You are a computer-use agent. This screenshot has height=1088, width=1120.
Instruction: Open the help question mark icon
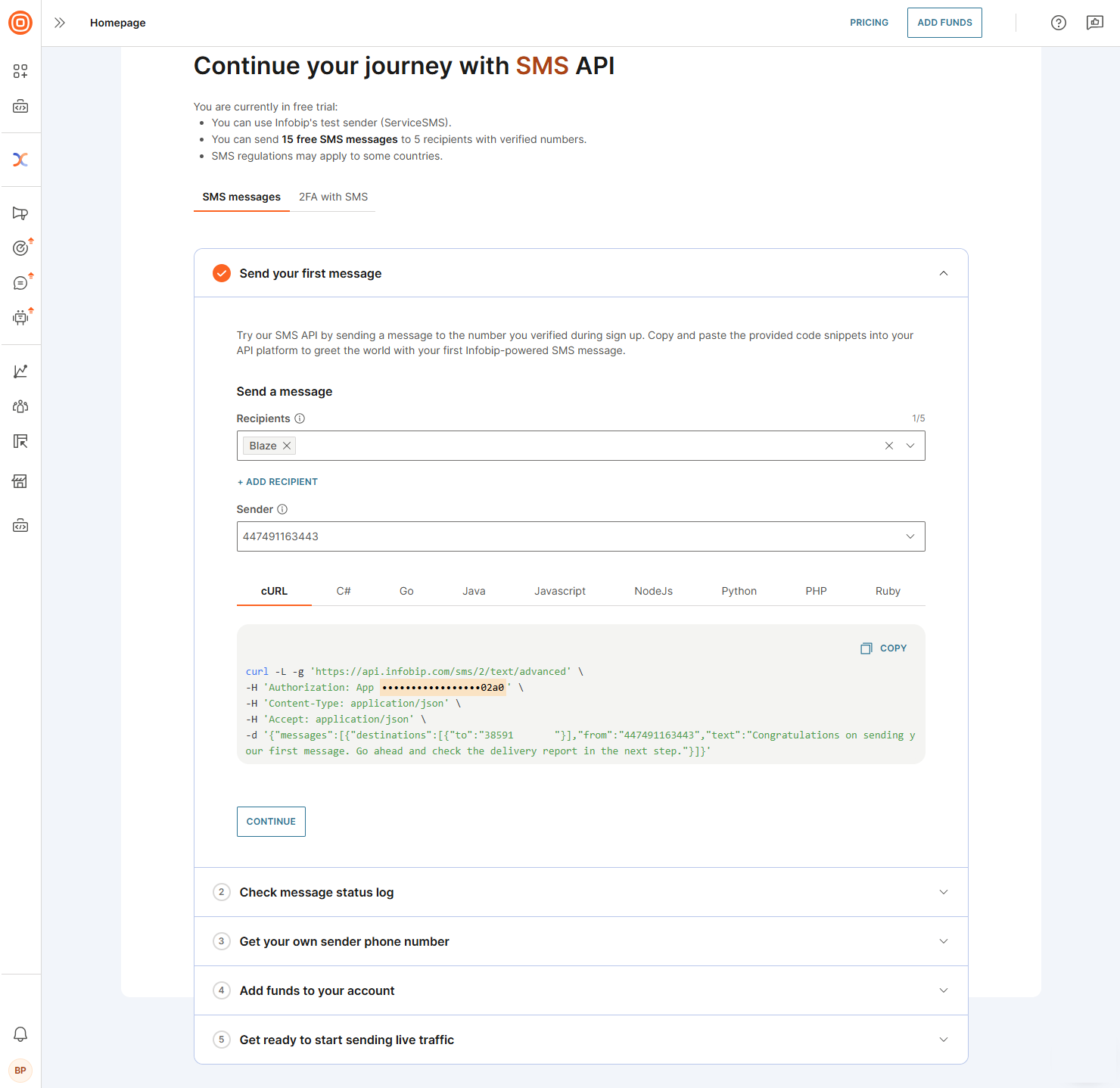tap(1059, 23)
